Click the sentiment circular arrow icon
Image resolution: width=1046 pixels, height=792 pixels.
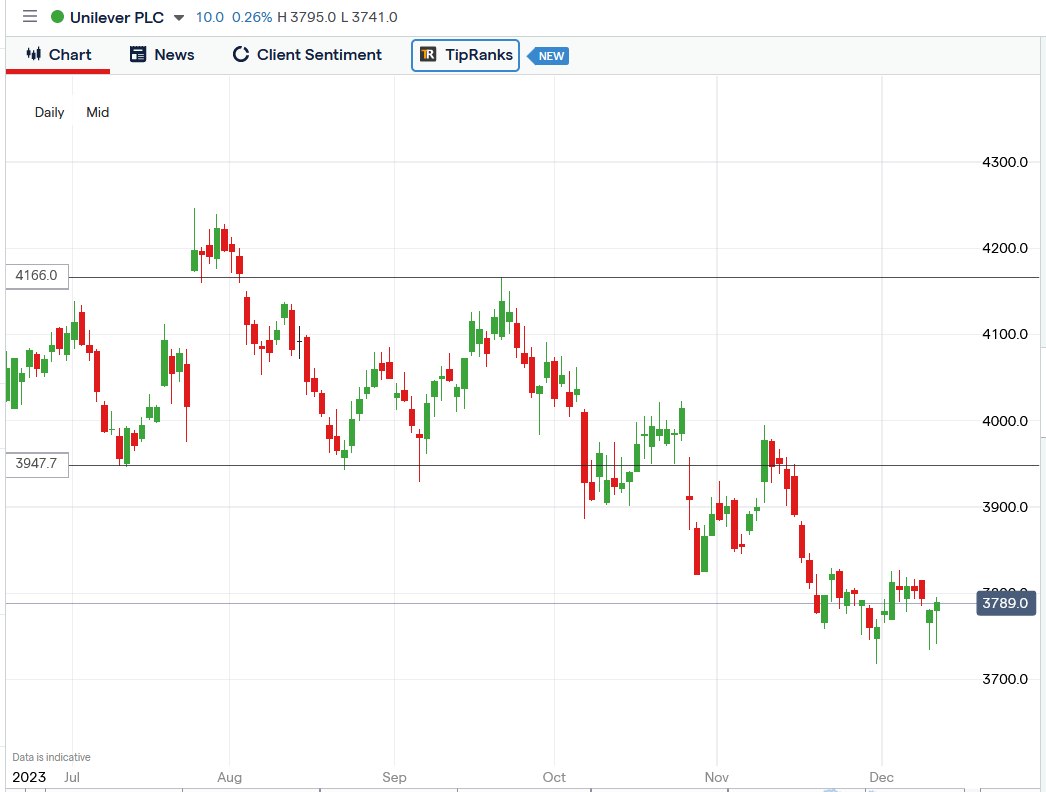pyautogui.click(x=240, y=55)
